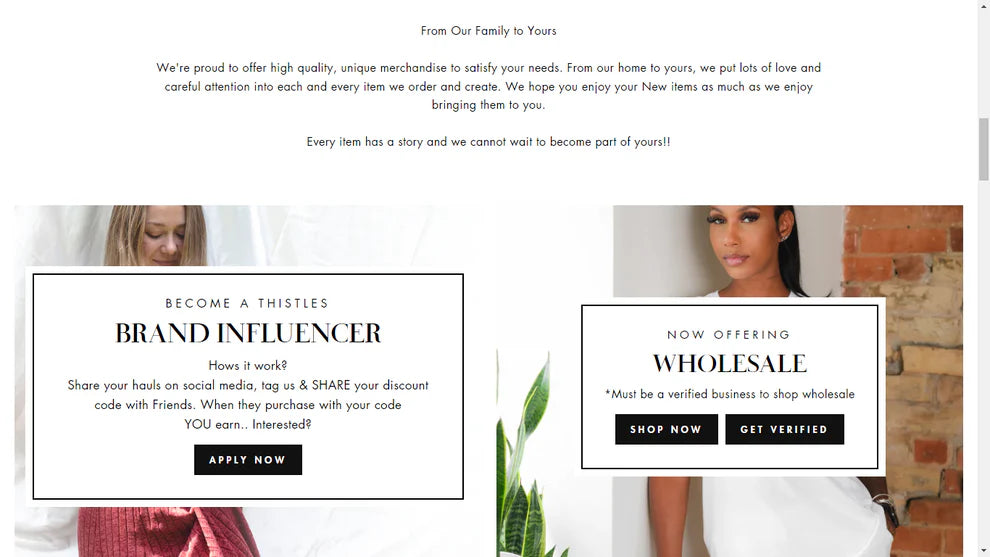Click the BRAND INFLUENCER heading
The image size is (990, 557).
tap(248, 333)
